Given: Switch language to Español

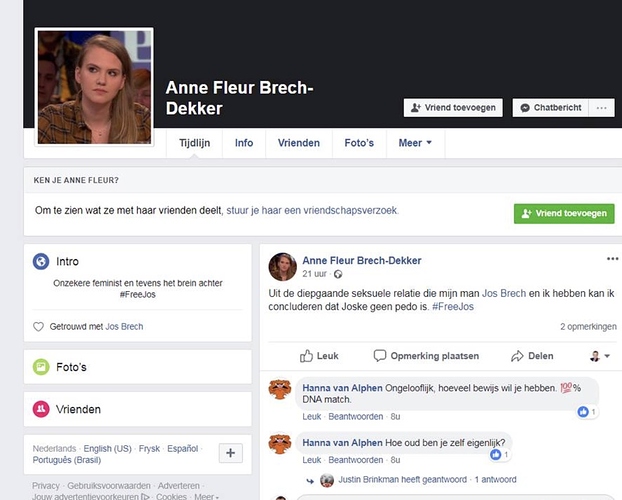Looking at the screenshot, I should click(182, 448).
